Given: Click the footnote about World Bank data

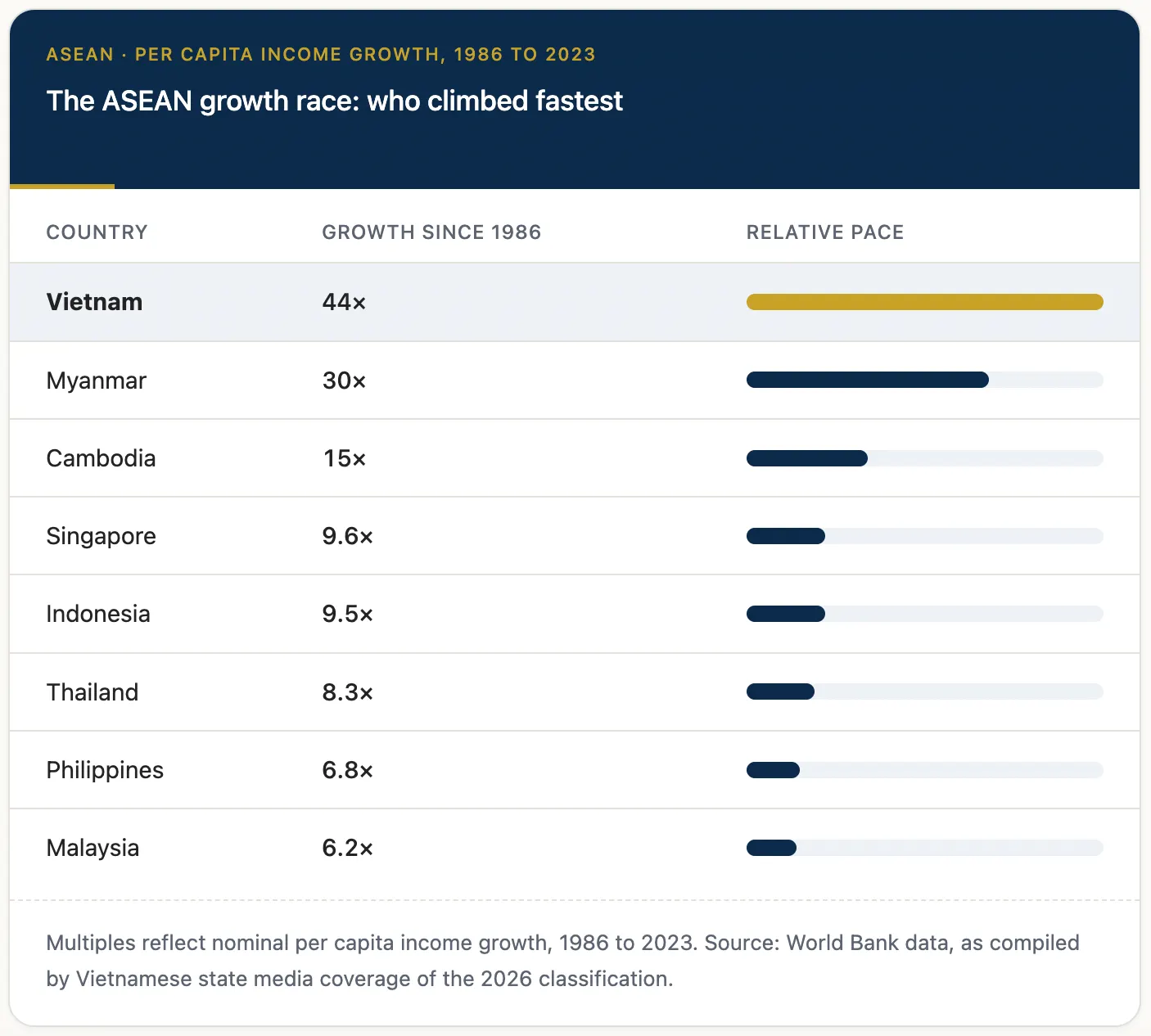Looking at the screenshot, I should (x=563, y=961).
